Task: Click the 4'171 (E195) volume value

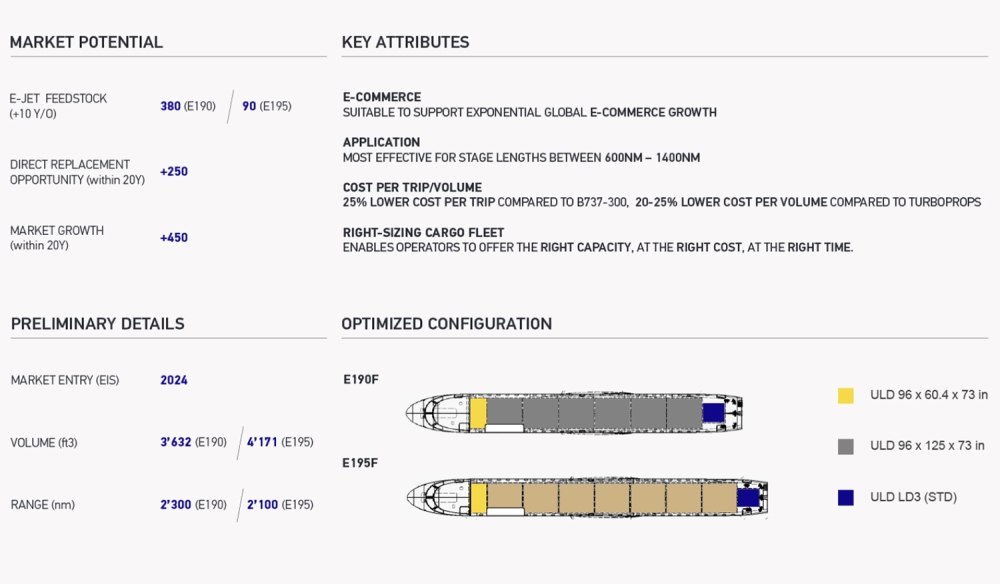Action: click(x=280, y=442)
